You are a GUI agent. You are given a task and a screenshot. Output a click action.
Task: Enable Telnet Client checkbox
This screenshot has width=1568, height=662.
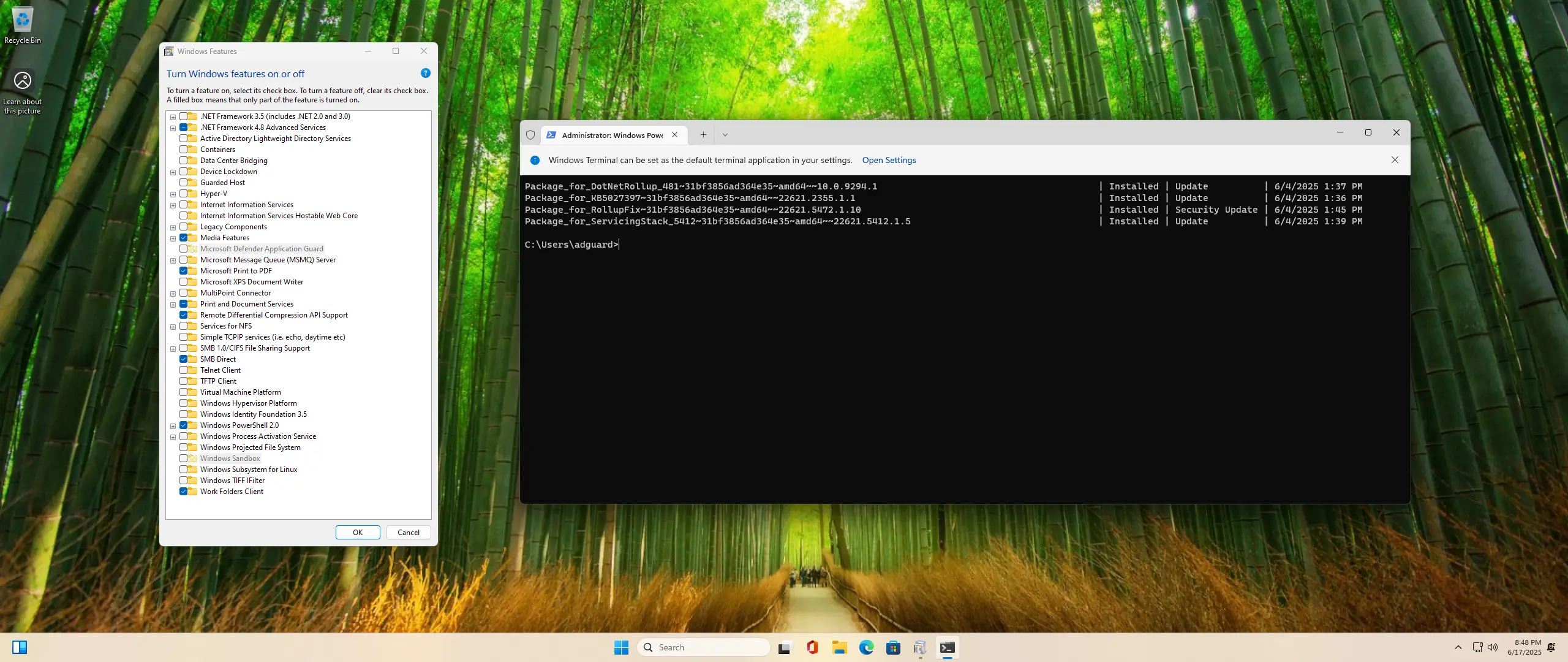pos(183,370)
